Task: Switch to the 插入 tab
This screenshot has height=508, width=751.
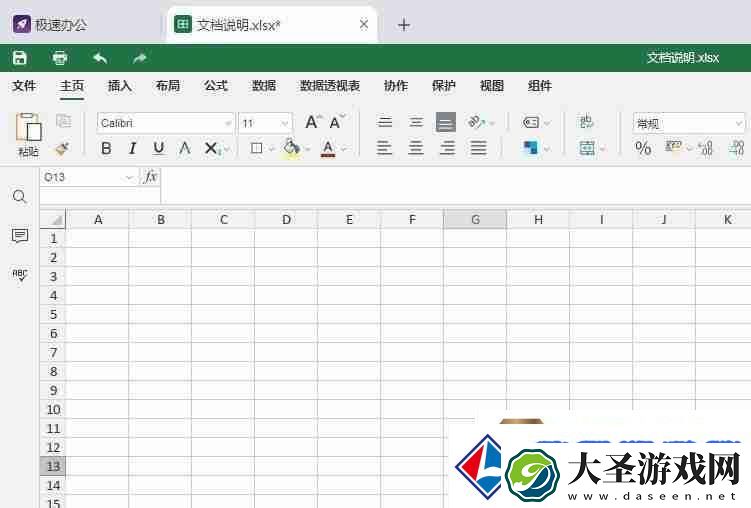Action: coord(120,86)
